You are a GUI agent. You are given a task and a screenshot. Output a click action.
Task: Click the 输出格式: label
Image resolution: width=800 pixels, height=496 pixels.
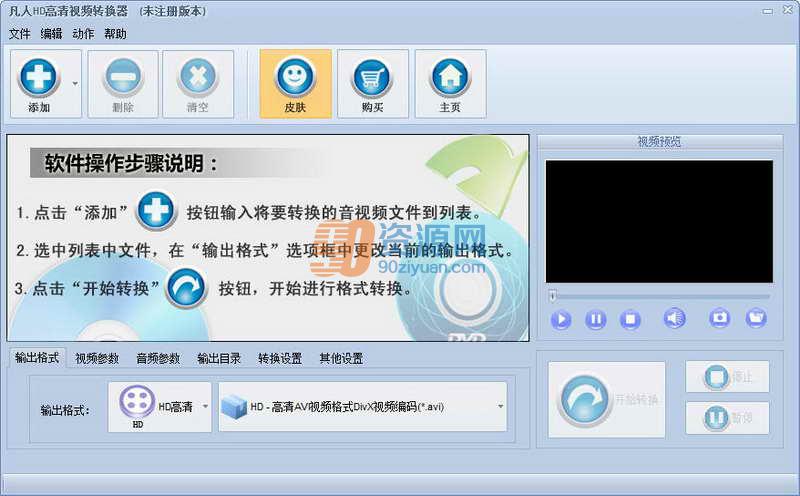tap(65, 410)
